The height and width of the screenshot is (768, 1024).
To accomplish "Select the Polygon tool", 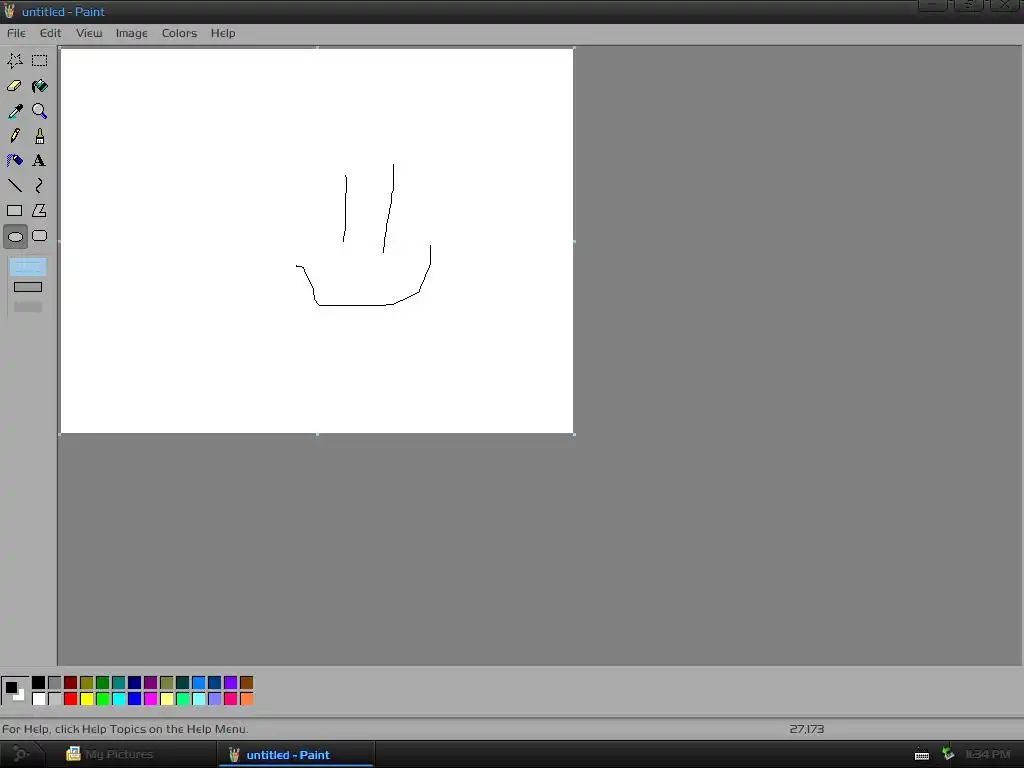I will (39, 210).
